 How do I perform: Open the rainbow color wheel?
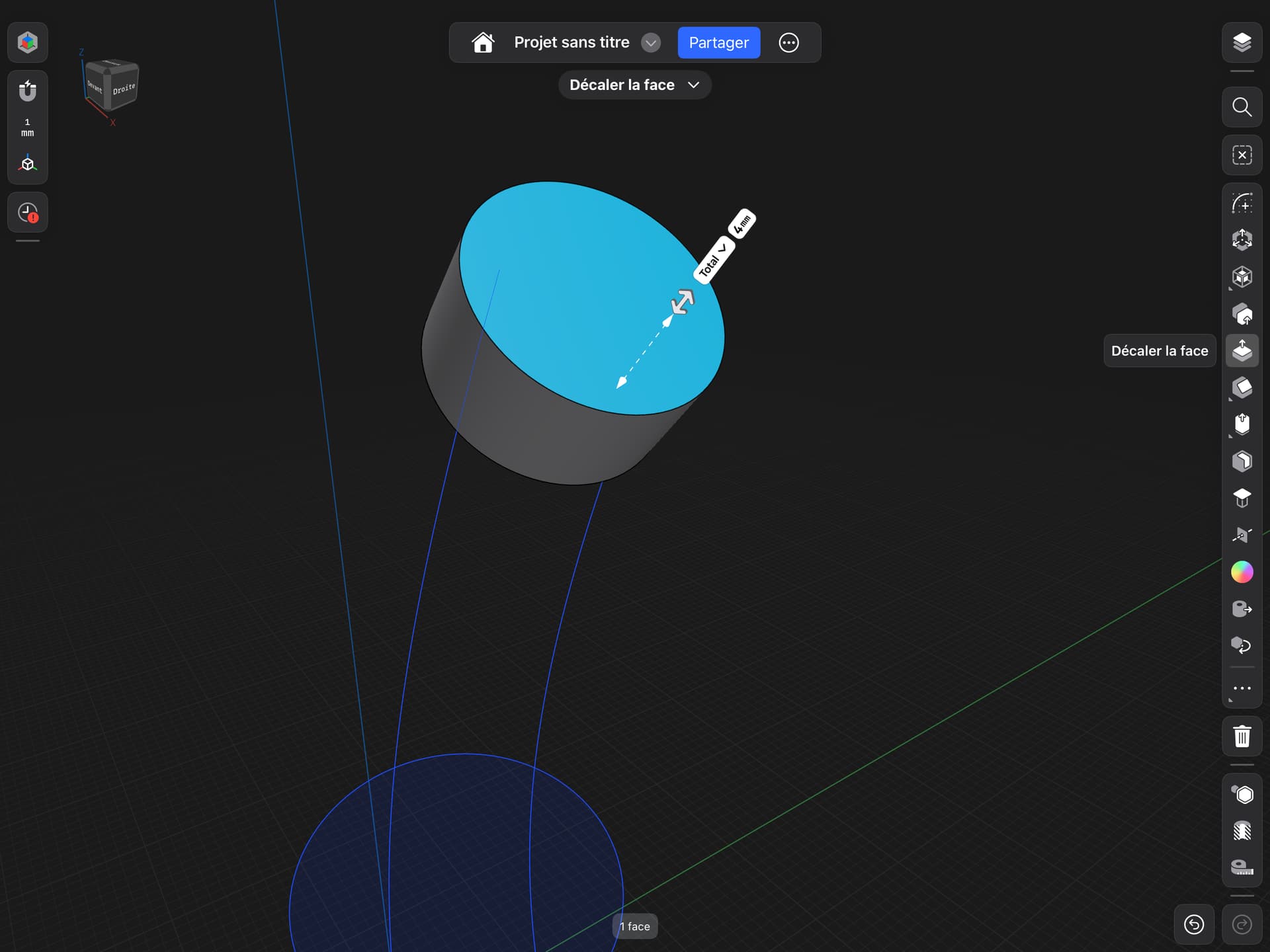tap(1242, 572)
